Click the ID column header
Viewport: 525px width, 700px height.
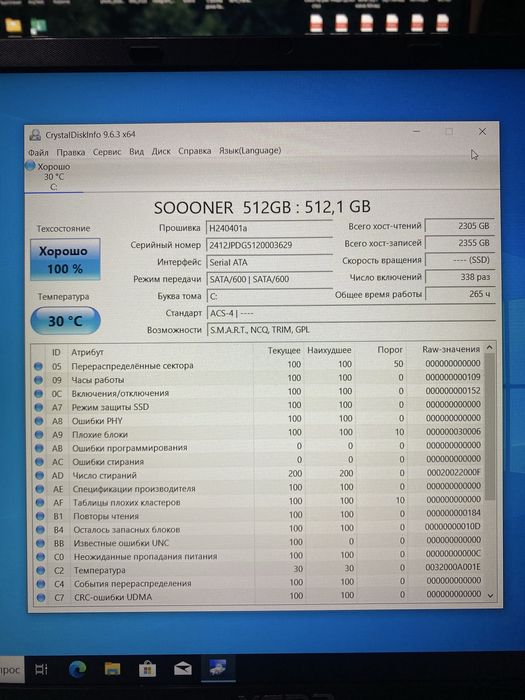pyautogui.click(x=56, y=353)
